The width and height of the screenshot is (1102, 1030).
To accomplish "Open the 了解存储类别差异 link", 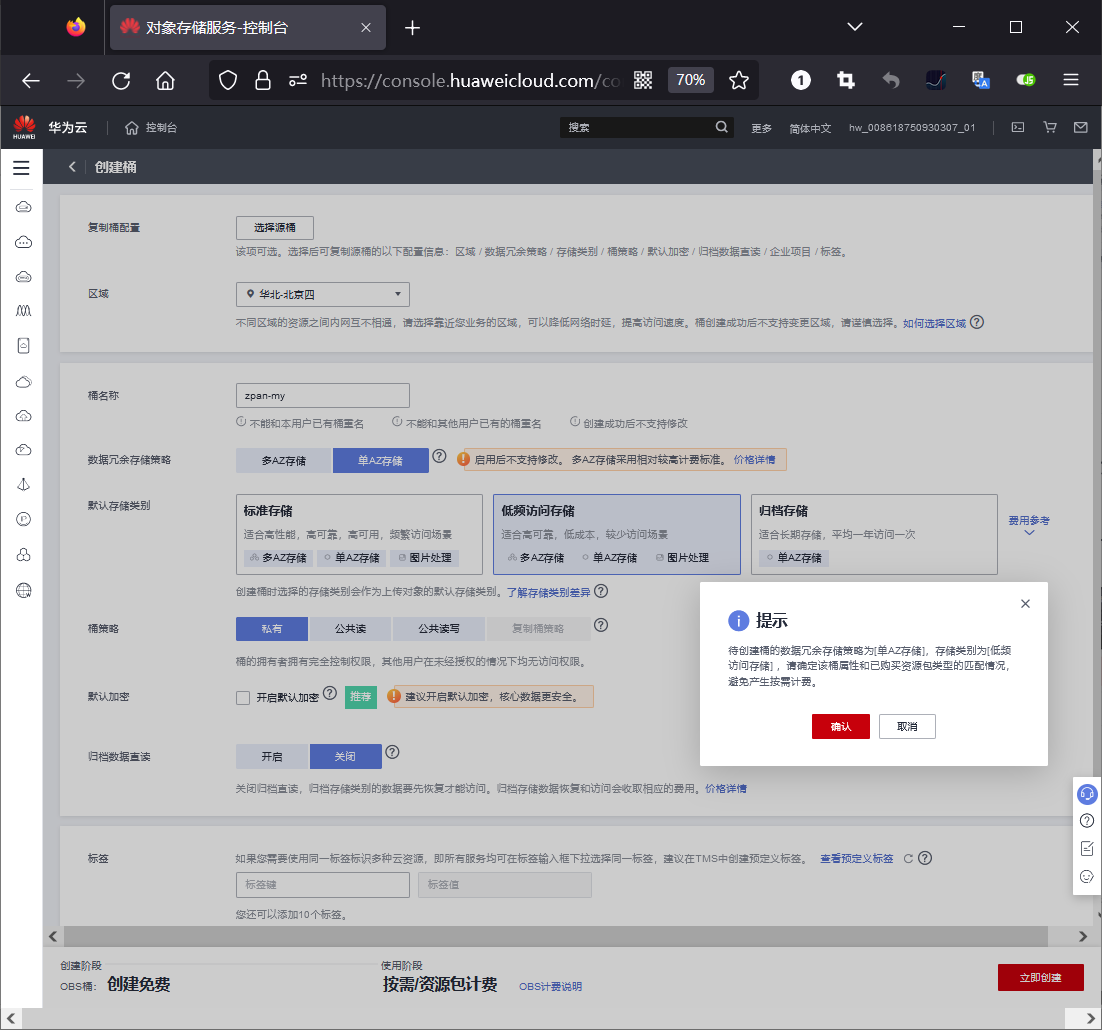I will [548, 592].
